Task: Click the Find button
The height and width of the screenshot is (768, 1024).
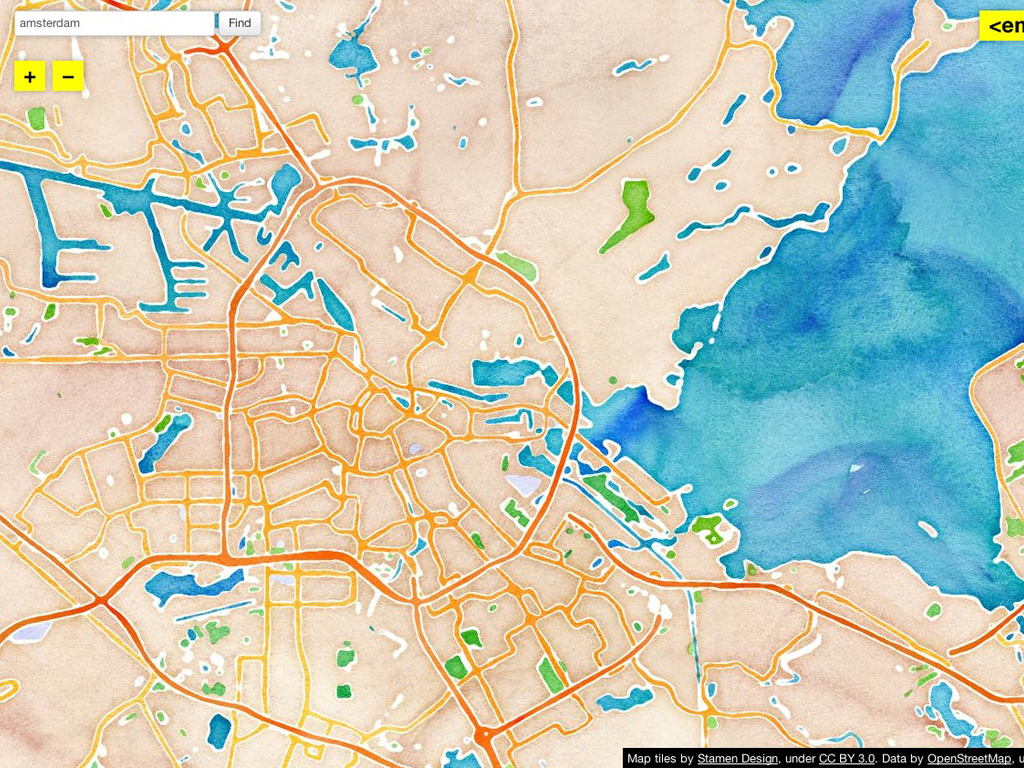Action: click(x=240, y=24)
